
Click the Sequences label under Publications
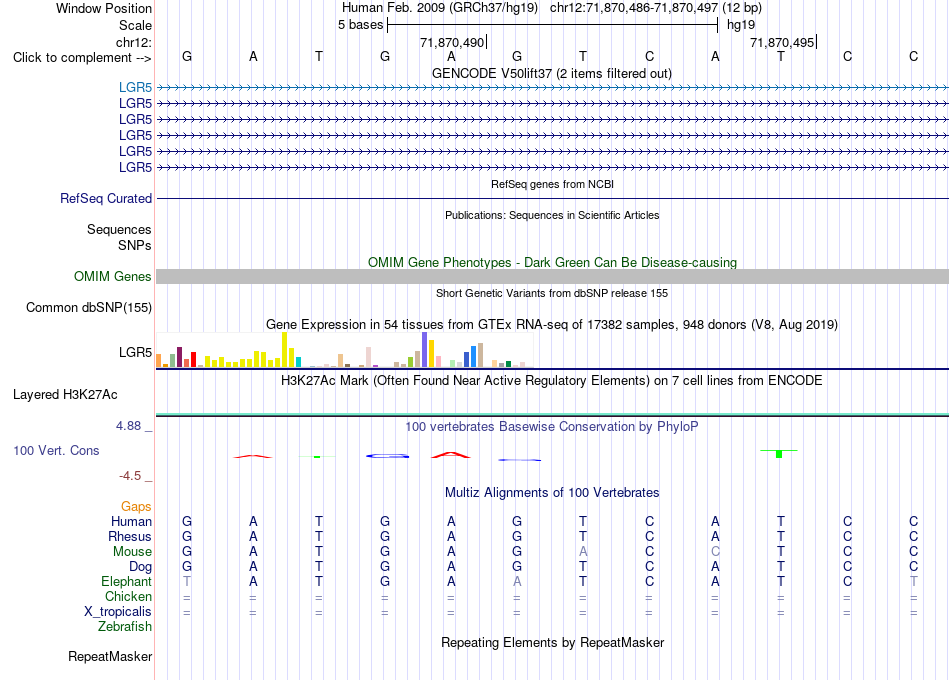119,230
